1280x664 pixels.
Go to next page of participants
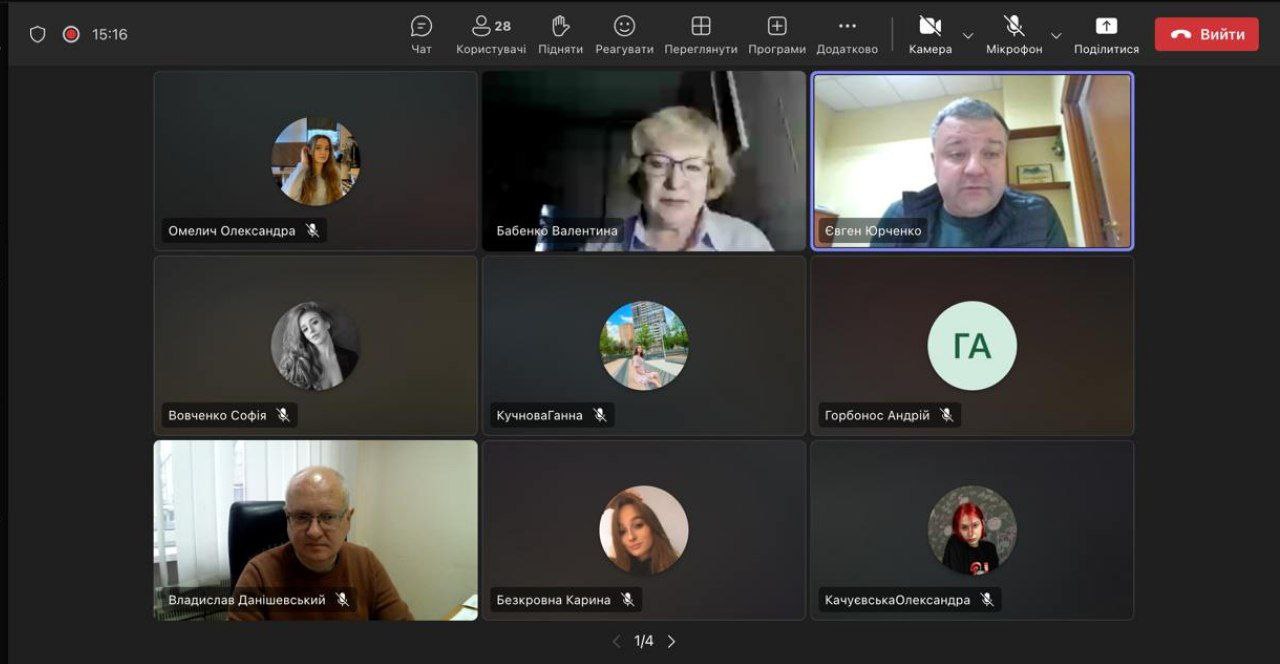671,641
